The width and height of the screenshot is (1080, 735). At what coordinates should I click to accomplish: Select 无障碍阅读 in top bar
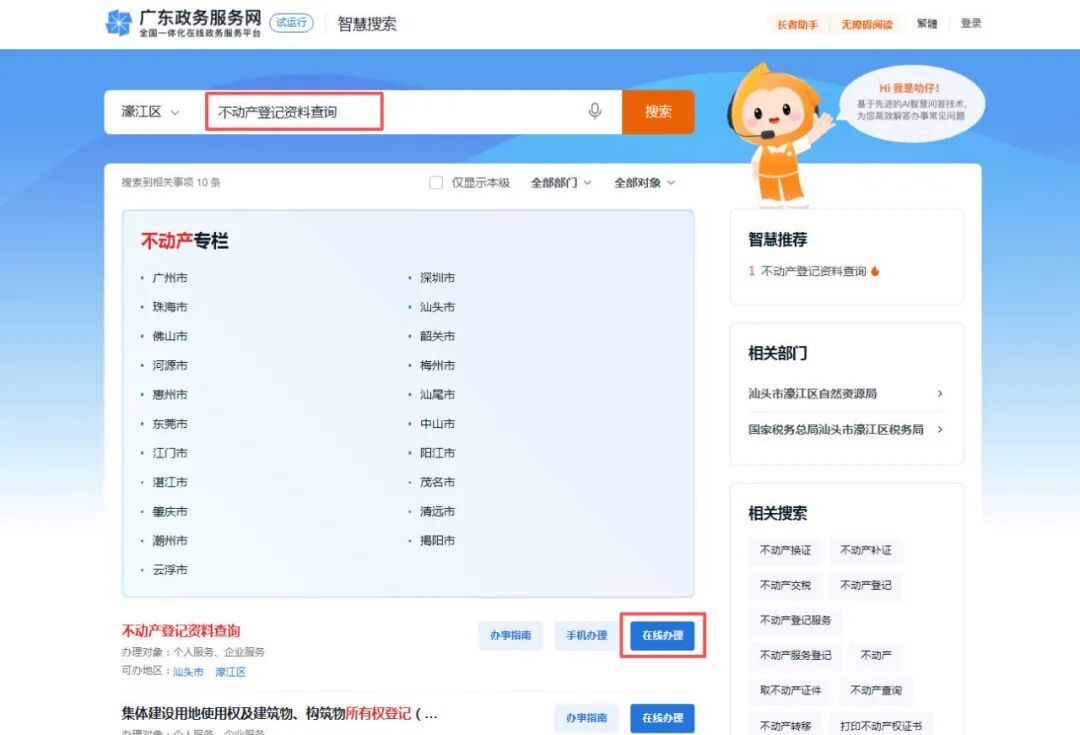pyautogui.click(x=866, y=24)
